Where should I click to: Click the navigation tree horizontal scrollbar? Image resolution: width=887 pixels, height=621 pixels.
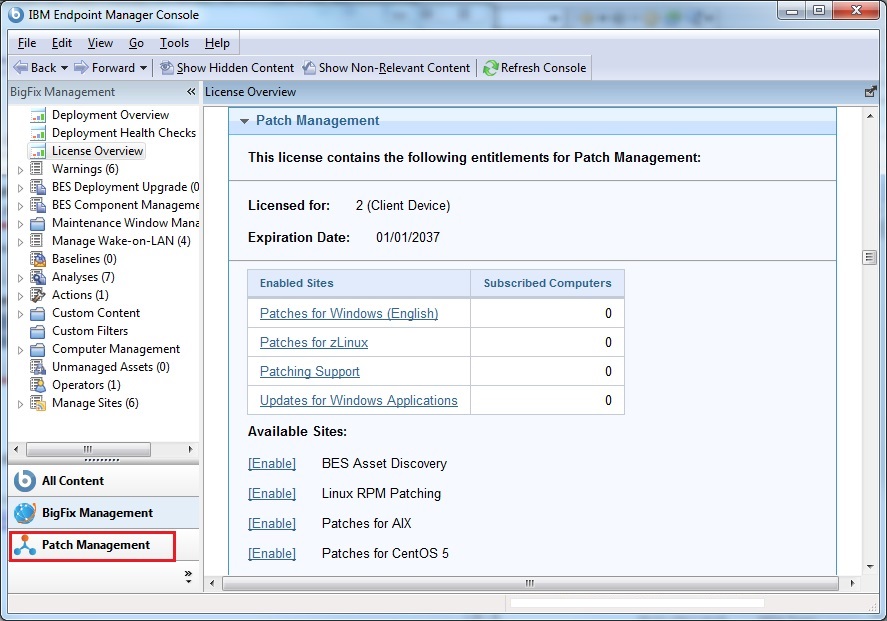pyautogui.click(x=88, y=449)
